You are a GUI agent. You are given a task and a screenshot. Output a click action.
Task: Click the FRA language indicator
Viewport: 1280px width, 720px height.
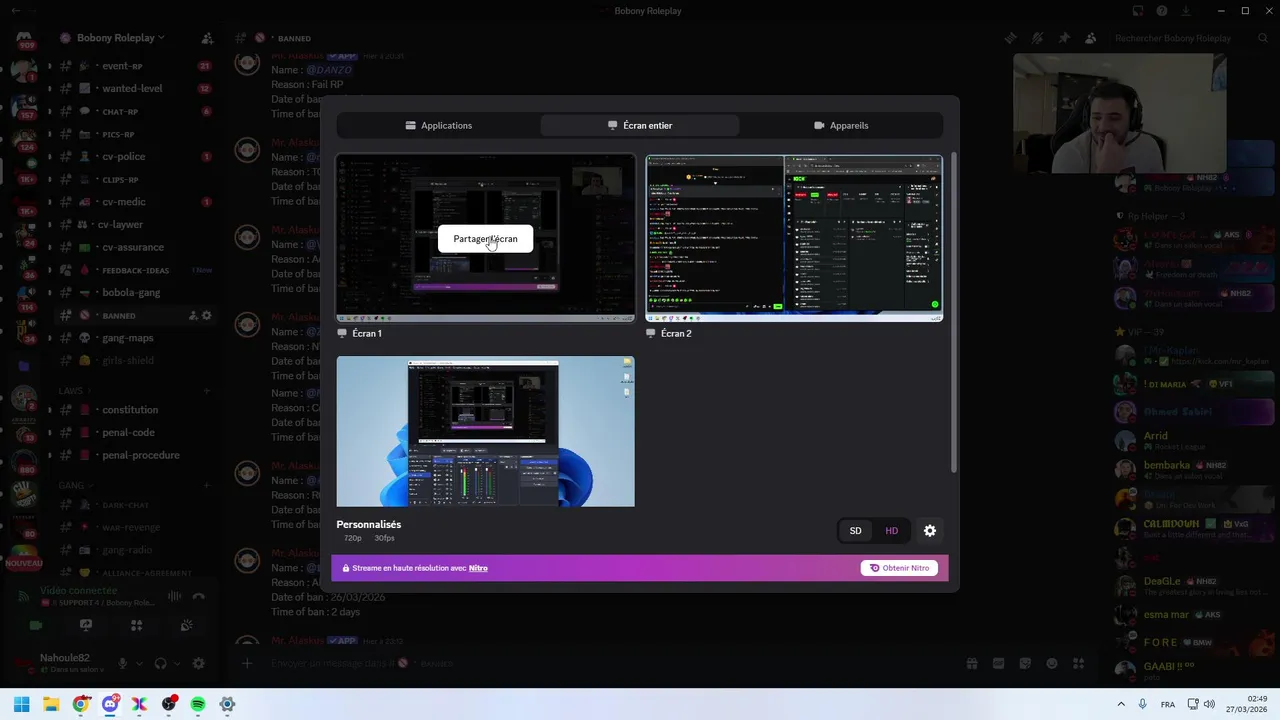point(1167,704)
